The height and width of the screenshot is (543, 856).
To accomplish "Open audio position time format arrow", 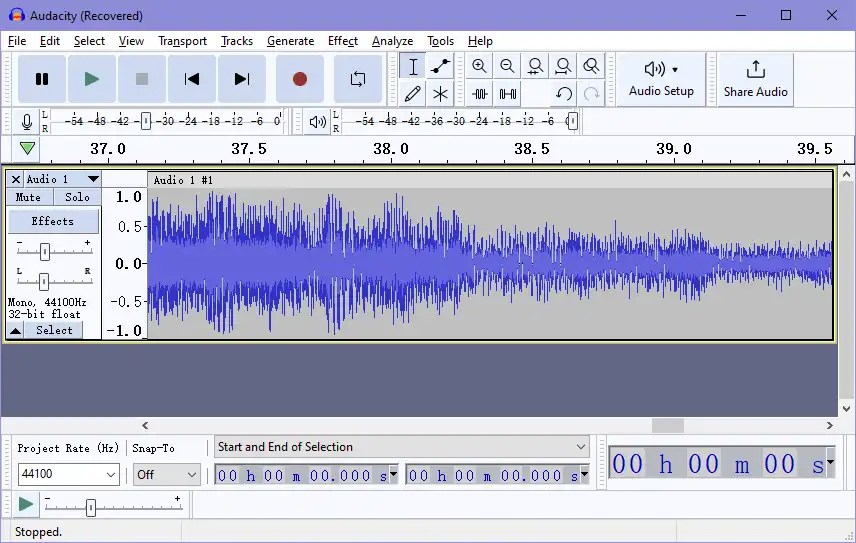I will (830, 462).
